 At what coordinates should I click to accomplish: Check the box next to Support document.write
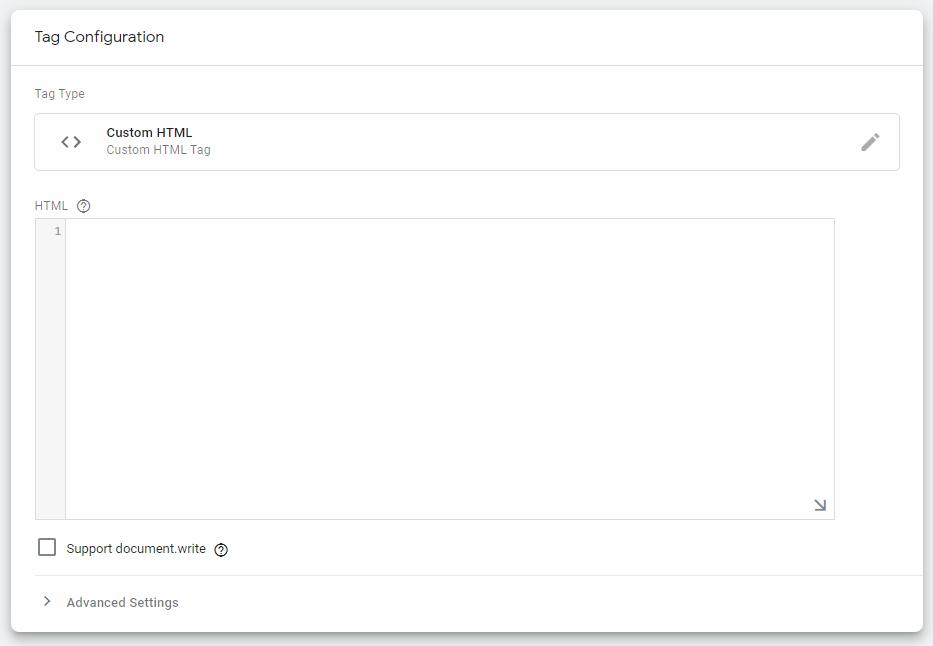46,547
